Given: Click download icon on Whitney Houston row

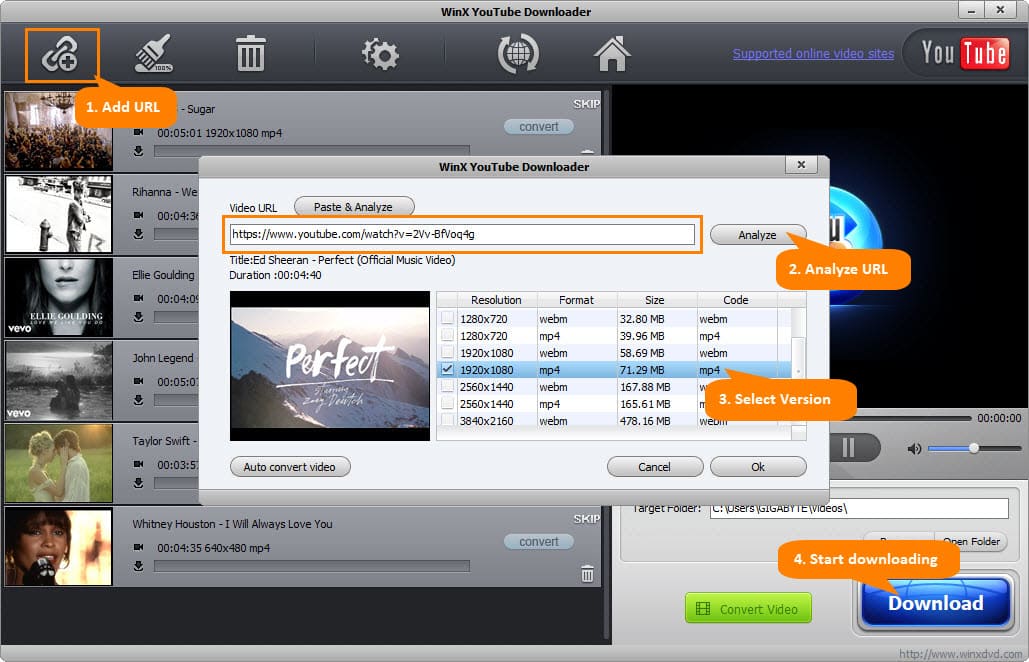Looking at the screenshot, I should pyautogui.click(x=138, y=566).
